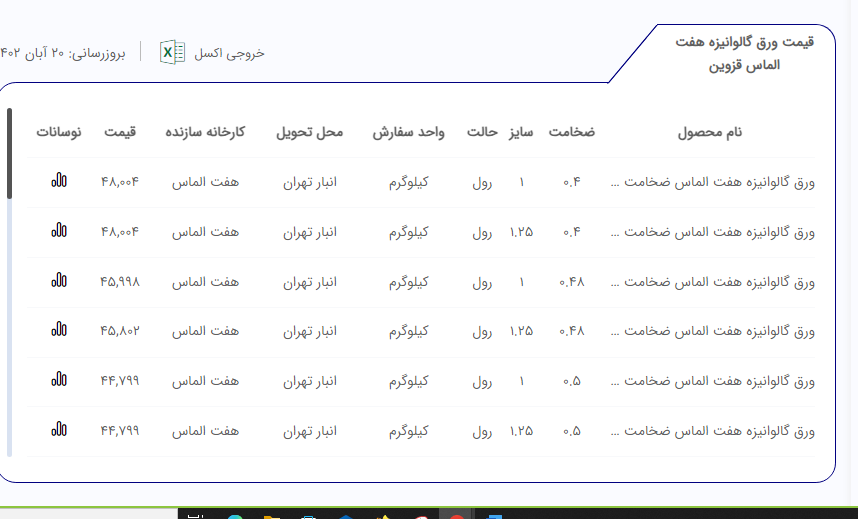Click the 'قیمت ورق گالوانیزه هفت الماس قزوین' title
Image resolution: width=858 pixels, height=519 pixels.
point(745,53)
